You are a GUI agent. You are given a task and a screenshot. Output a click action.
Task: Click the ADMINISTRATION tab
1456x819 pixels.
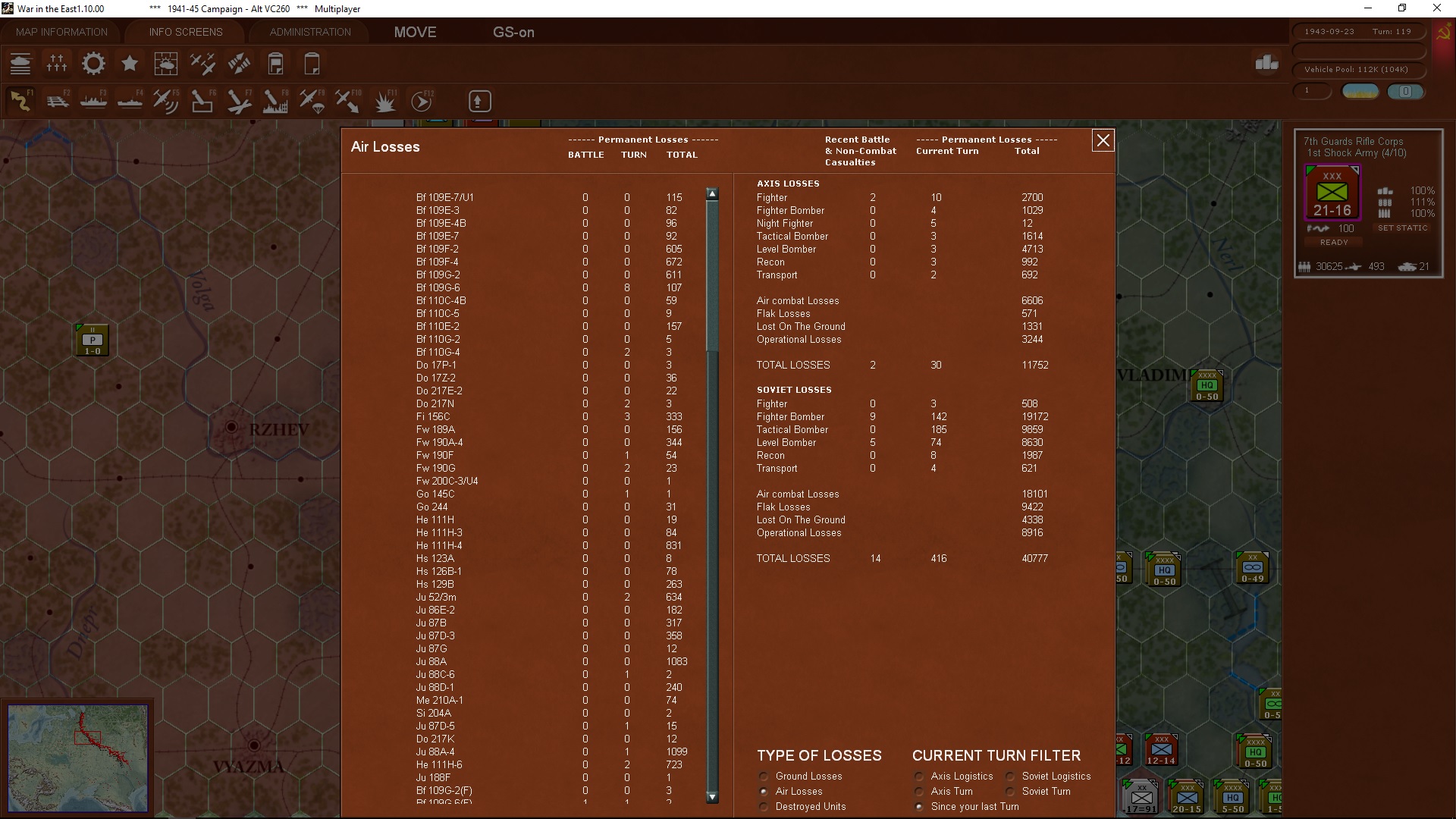tap(310, 32)
